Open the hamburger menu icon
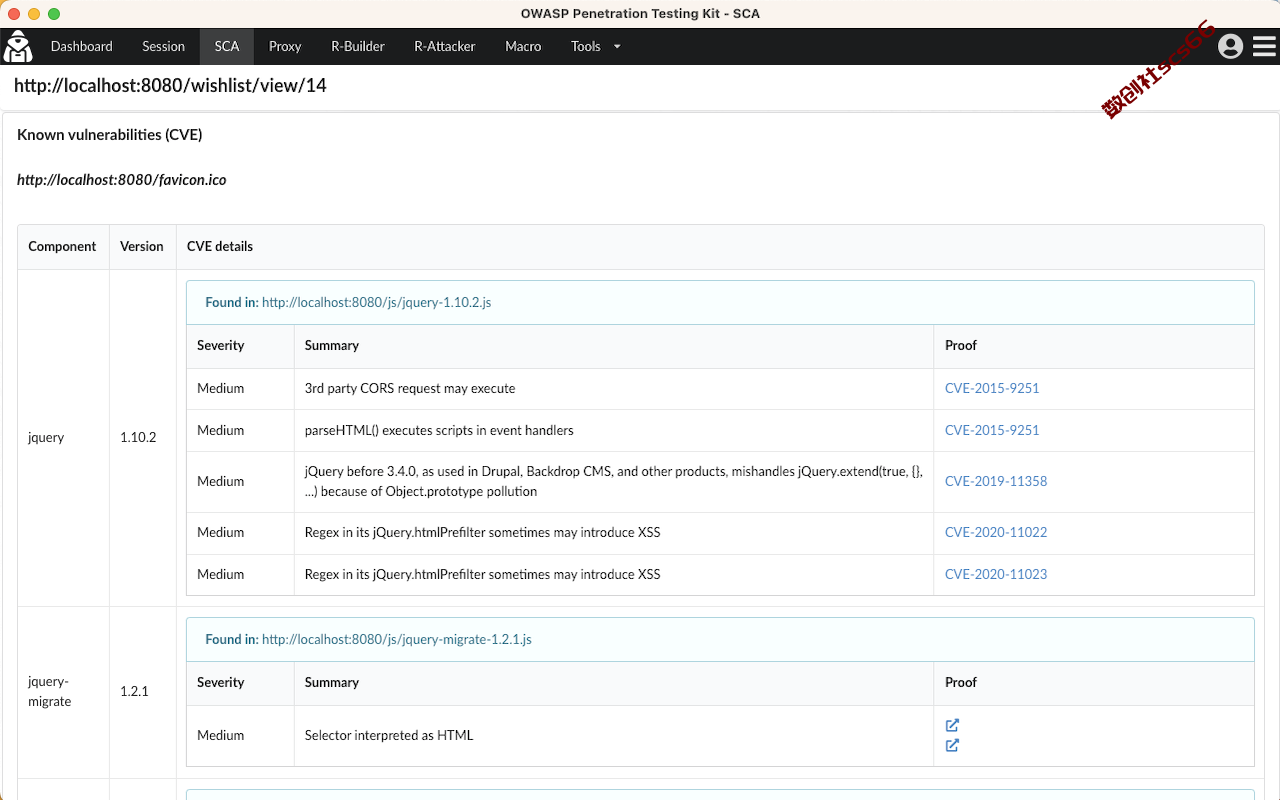1280x800 pixels. pos(1264,46)
